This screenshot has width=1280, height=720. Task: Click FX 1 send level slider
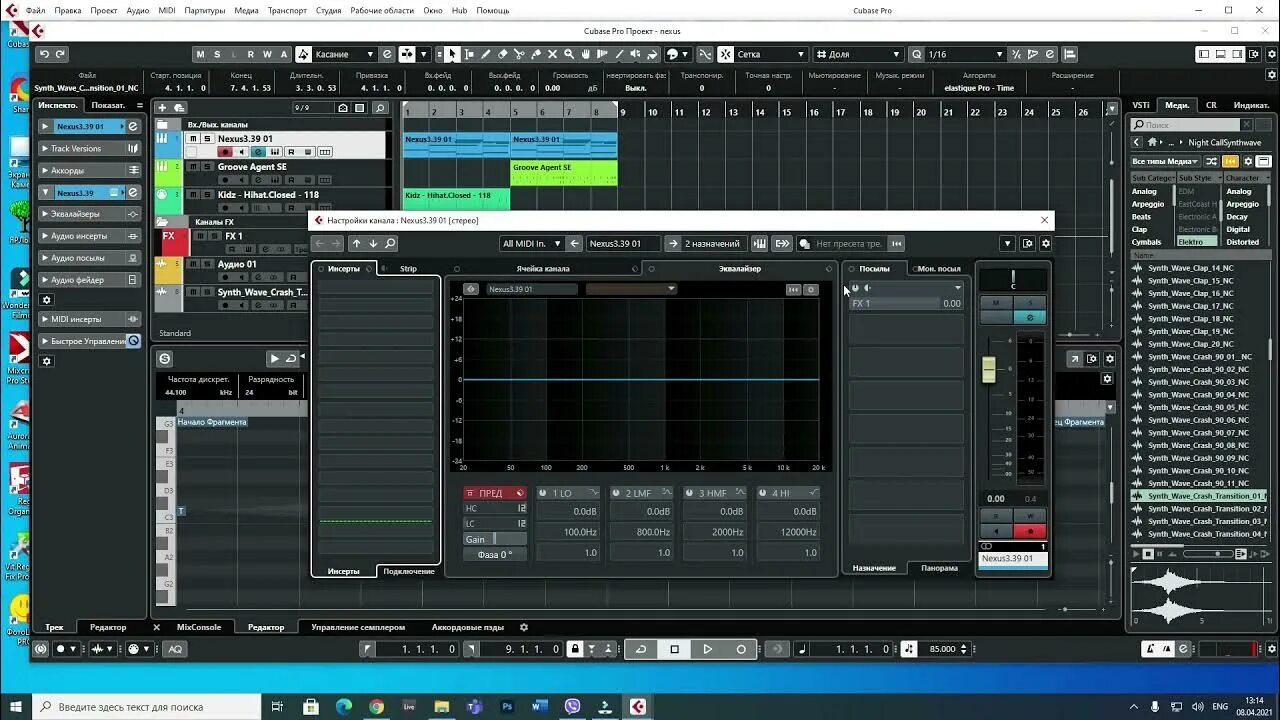906,303
